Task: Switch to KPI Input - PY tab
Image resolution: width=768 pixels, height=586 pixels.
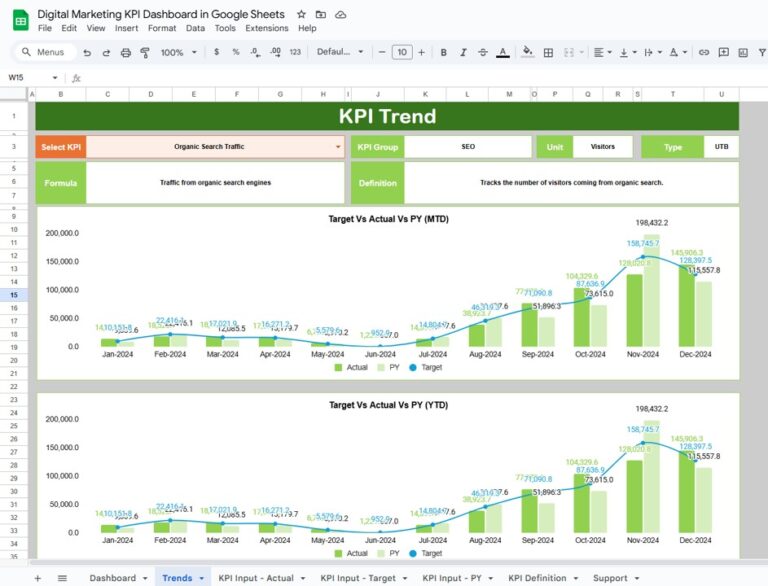Action: tap(452, 578)
